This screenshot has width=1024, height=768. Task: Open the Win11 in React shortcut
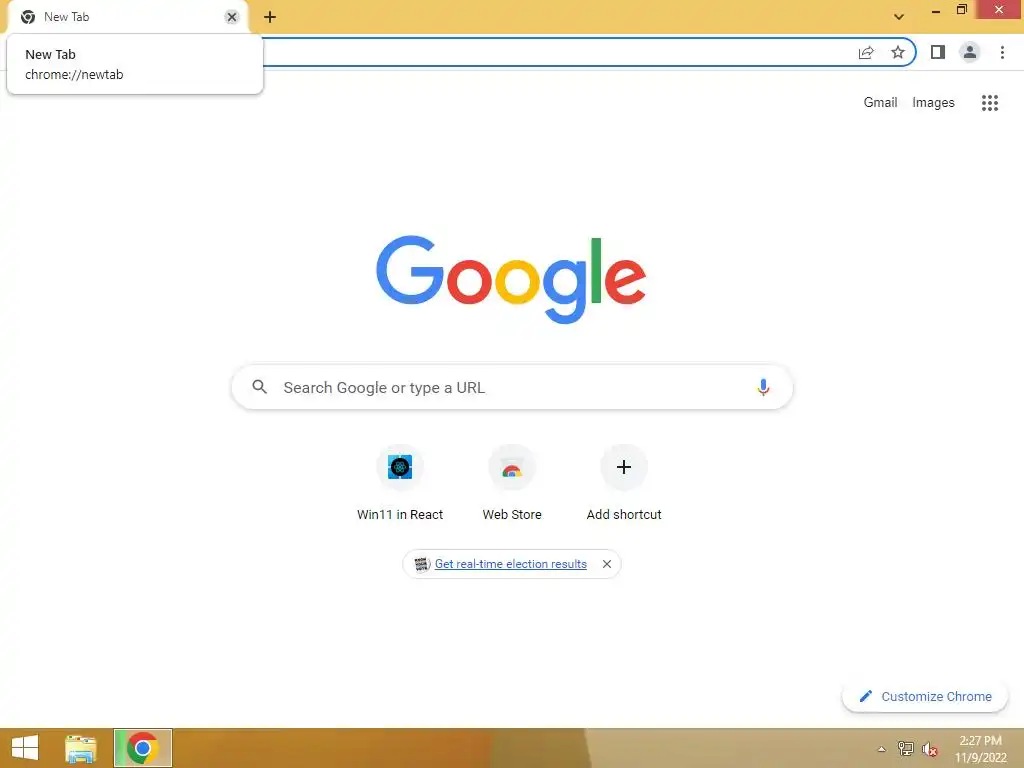400,483
